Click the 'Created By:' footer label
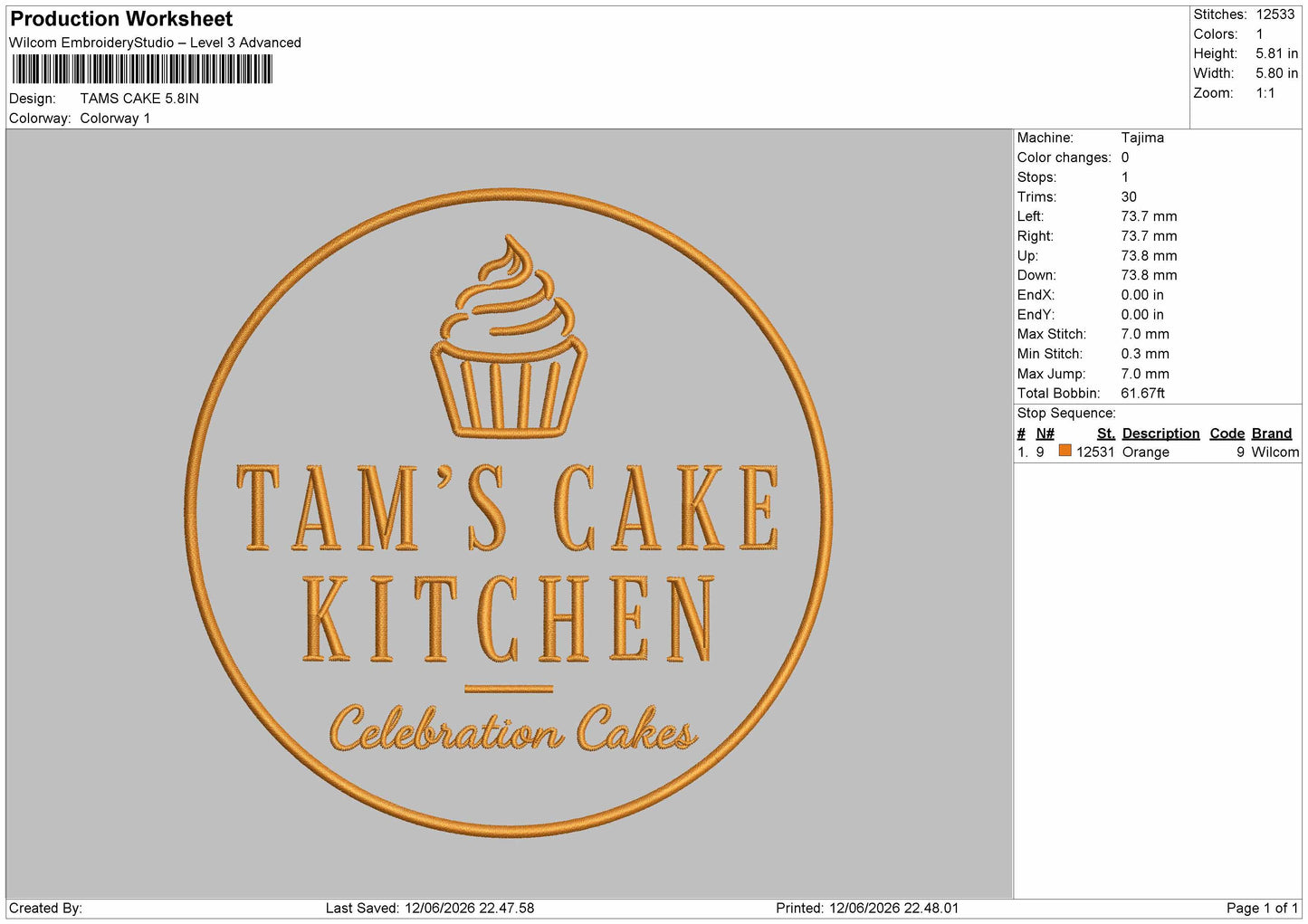Screen dimensions: 1308x924 pos(45,908)
